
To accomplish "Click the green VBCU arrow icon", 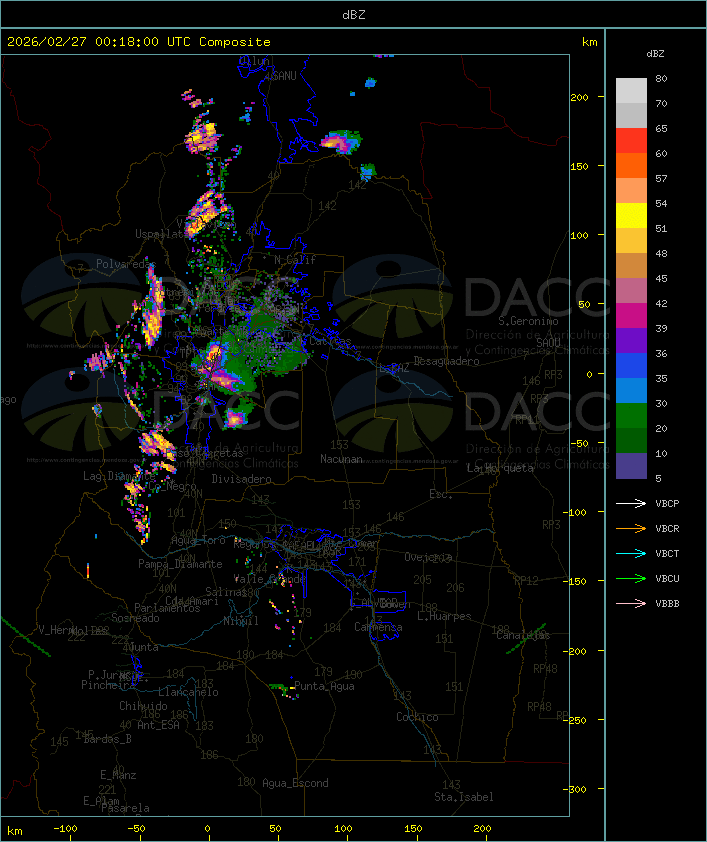I will click(631, 578).
